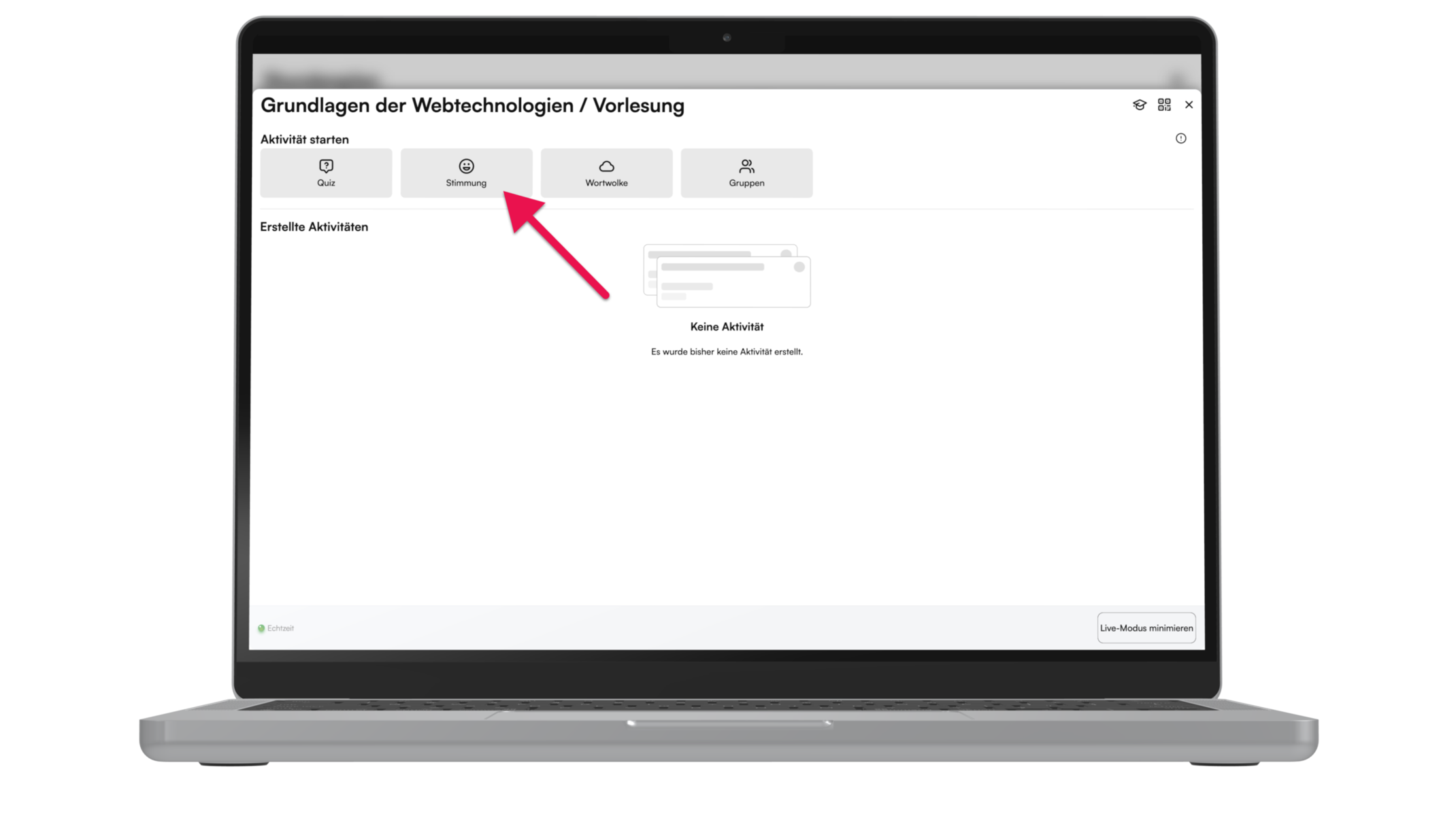The height and width of the screenshot is (818, 1456).
Task: Start a Quiz activity
Action: (x=326, y=173)
